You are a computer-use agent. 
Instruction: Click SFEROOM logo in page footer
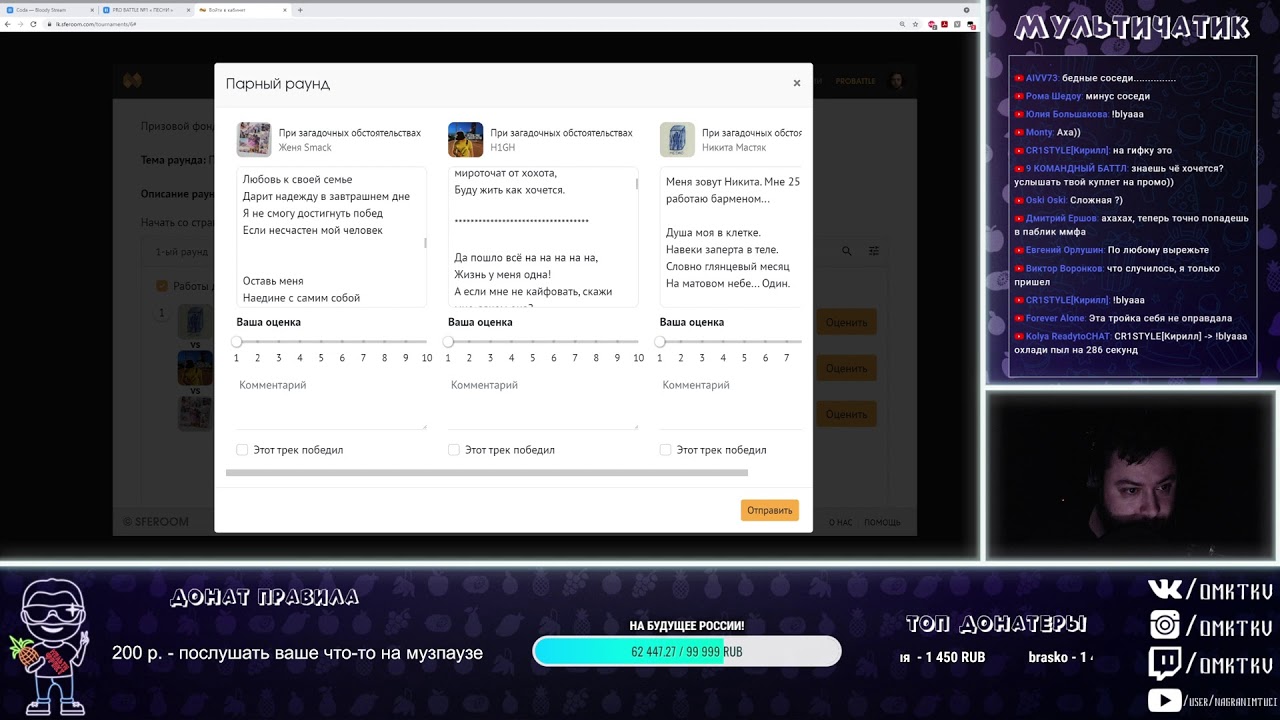click(x=155, y=522)
